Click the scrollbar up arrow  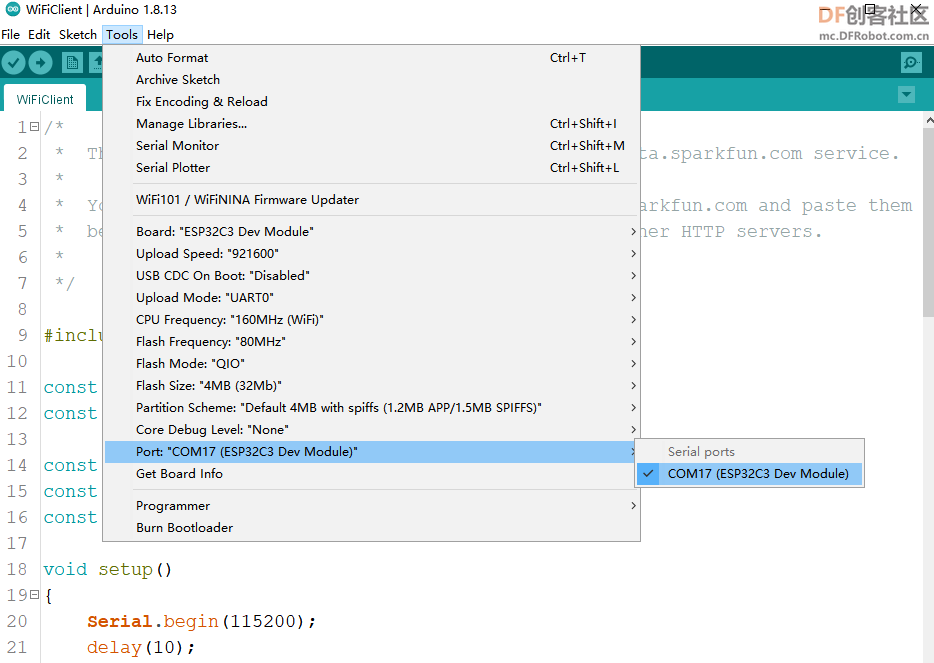pyautogui.click(x=929, y=120)
